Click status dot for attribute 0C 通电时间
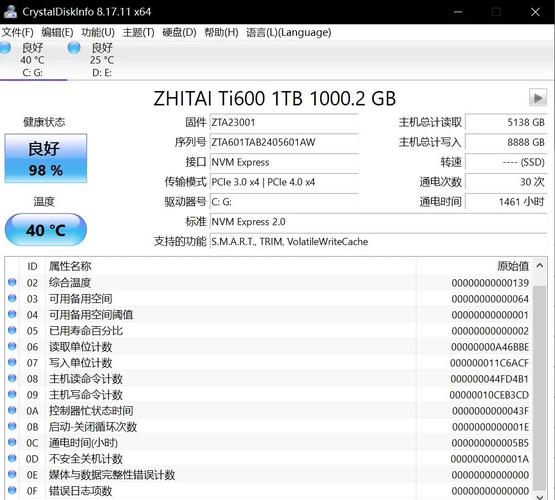The image size is (555, 500). coord(12,442)
